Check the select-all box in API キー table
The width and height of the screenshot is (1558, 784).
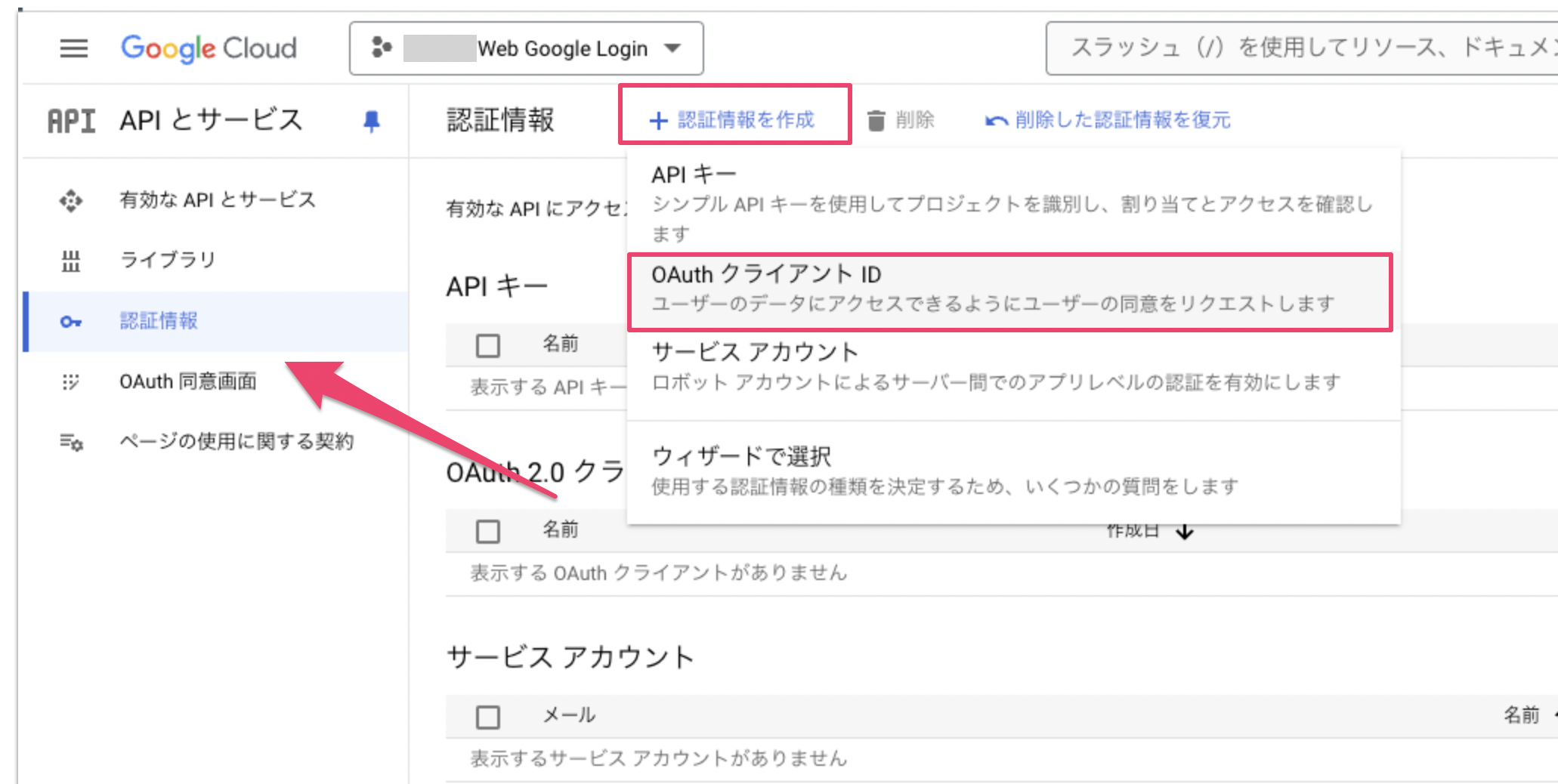488,345
